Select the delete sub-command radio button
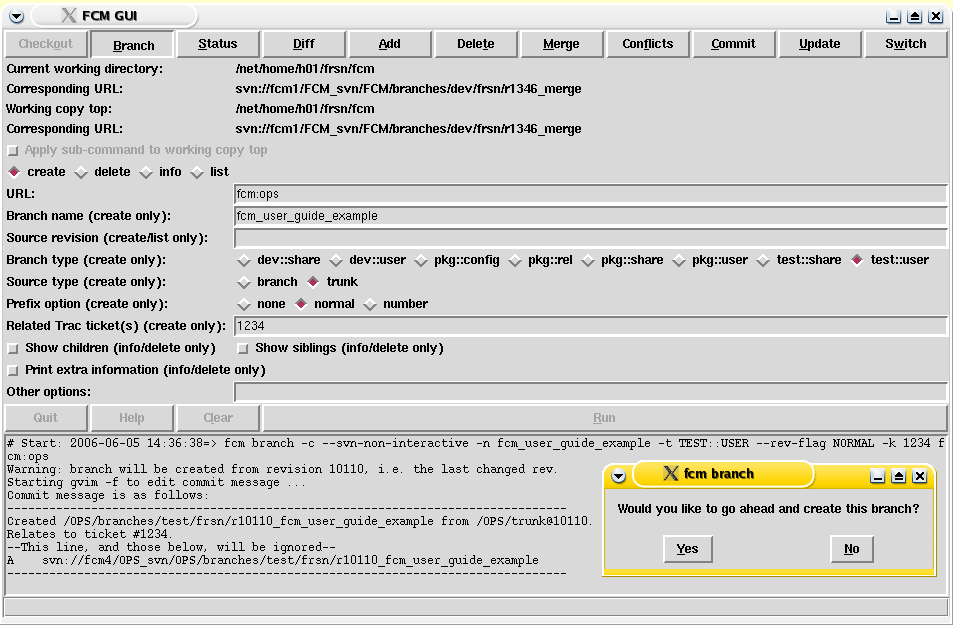Viewport: 953px width, 625px height. [x=82, y=172]
